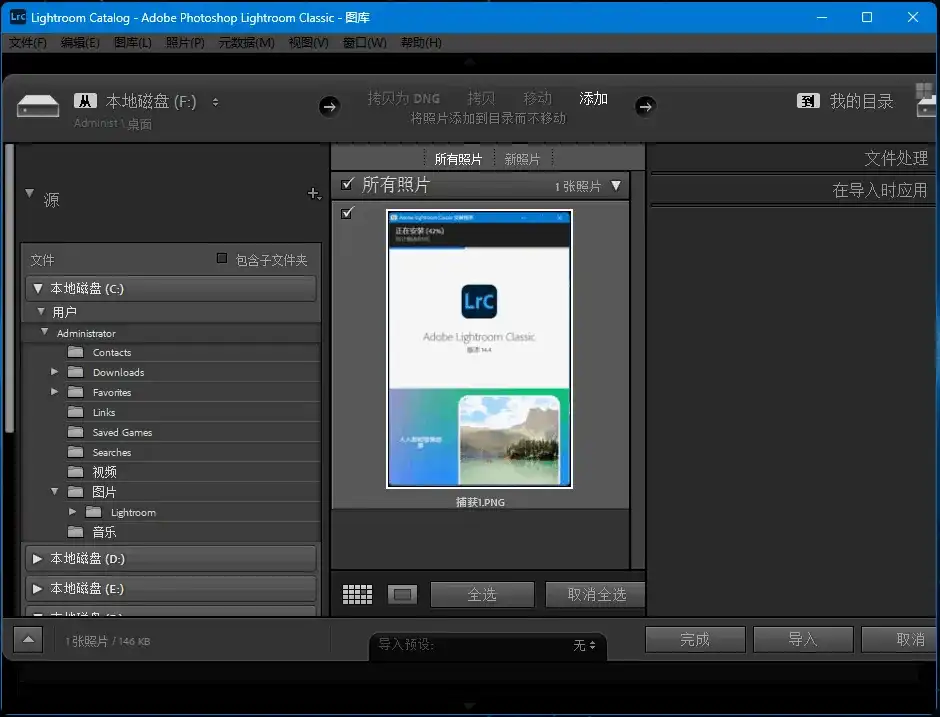This screenshot has width=940, height=717.
Task: Enable the 包含子文件夹 checkbox
Action: tap(222, 259)
